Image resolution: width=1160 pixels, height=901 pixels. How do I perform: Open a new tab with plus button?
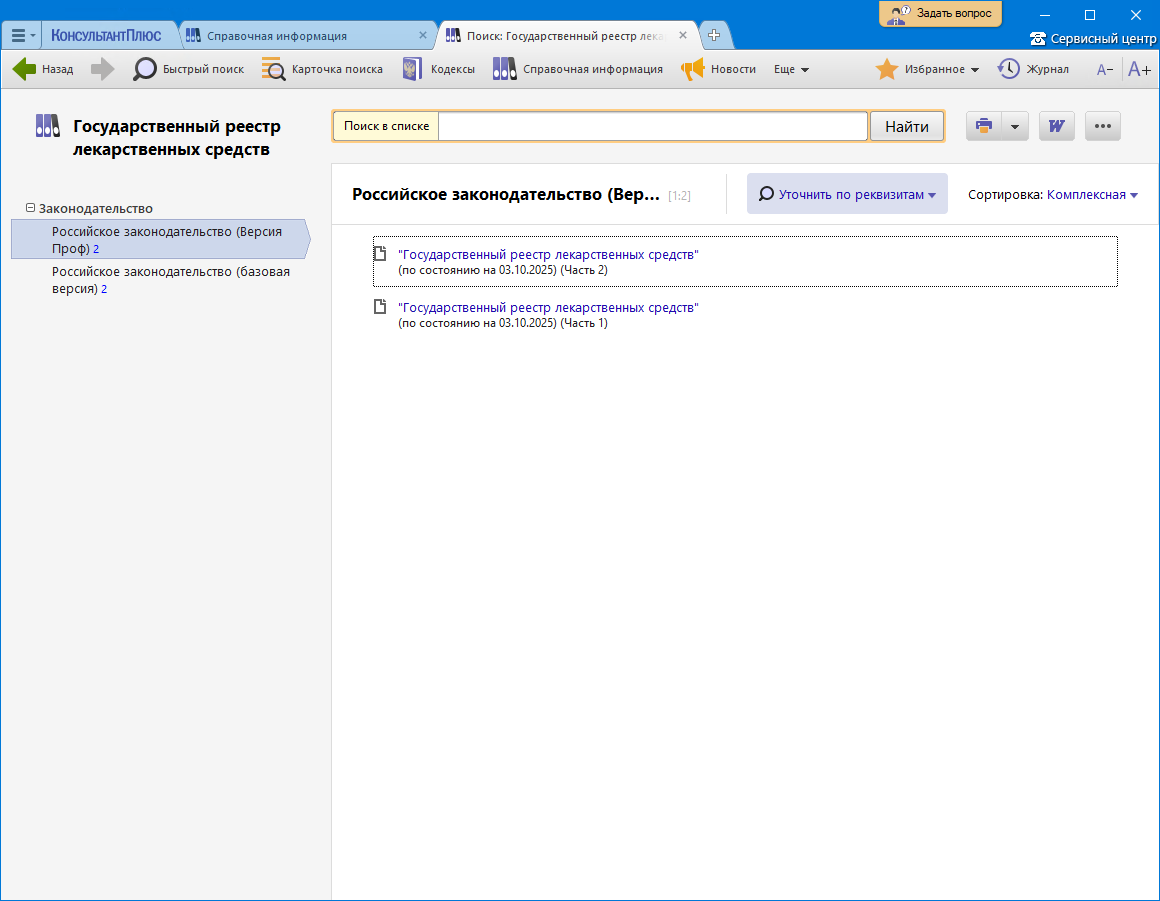714,35
